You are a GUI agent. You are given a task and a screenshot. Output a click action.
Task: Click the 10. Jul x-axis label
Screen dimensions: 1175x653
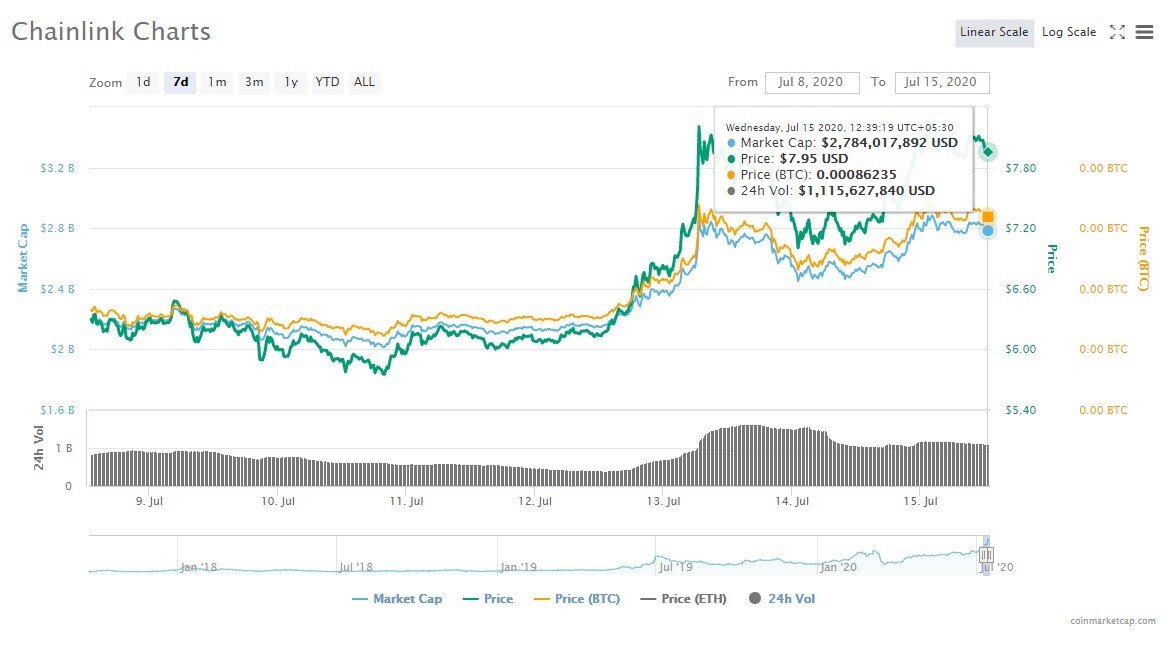tap(278, 501)
